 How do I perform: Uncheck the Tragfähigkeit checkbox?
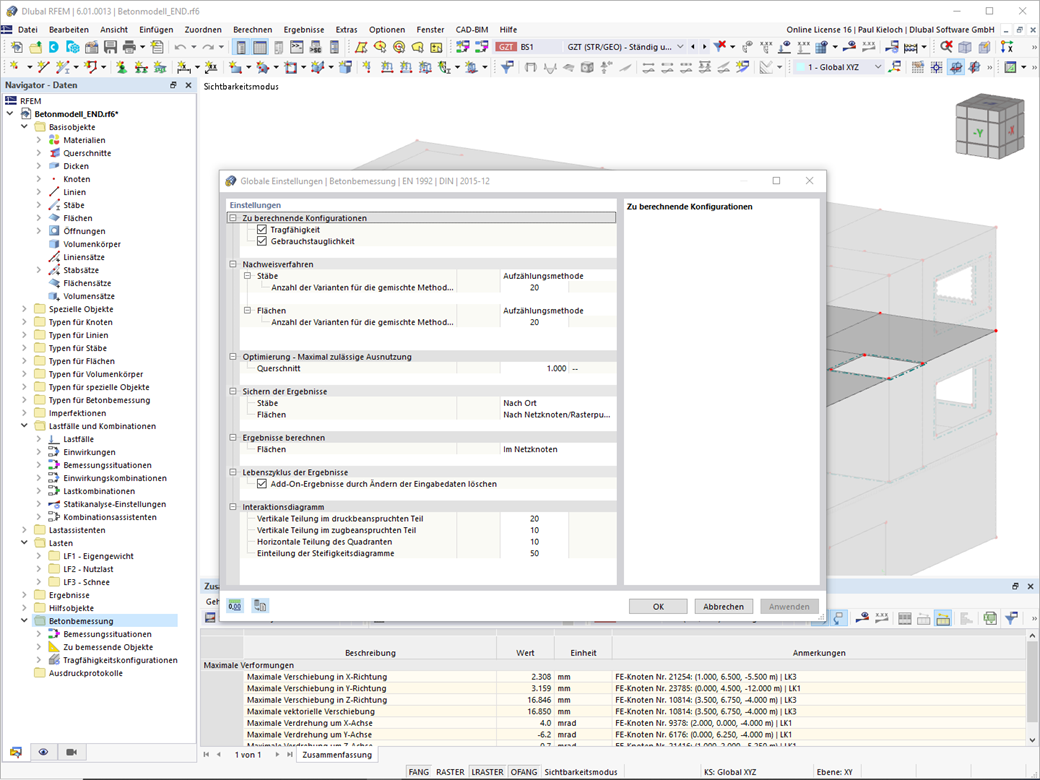tap(262, 229)
